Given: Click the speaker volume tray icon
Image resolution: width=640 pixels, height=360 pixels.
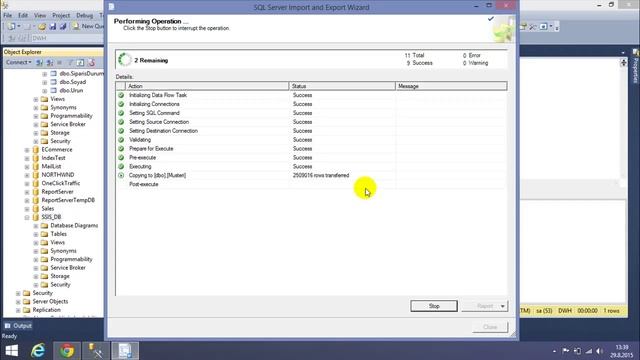Looking at the screenshot, I should [599, 351].
